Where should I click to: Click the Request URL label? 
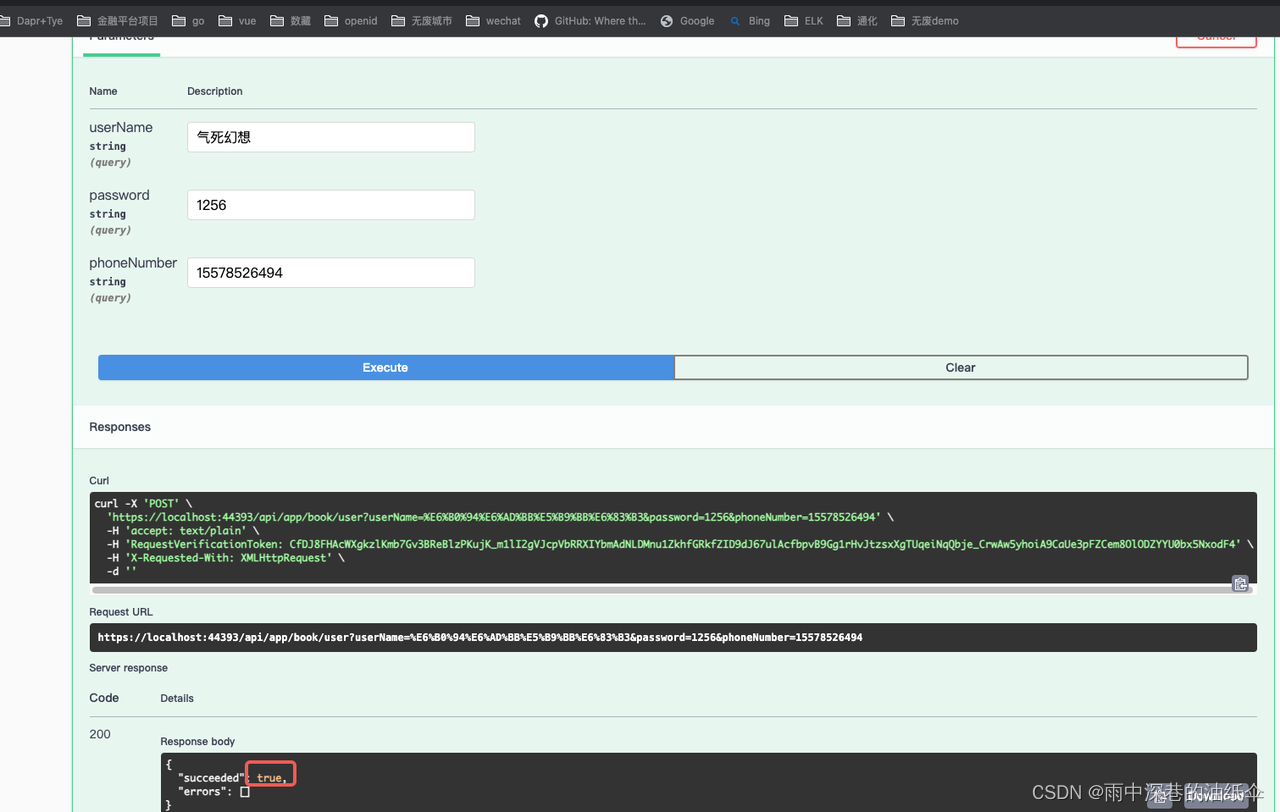coord(121,612)
